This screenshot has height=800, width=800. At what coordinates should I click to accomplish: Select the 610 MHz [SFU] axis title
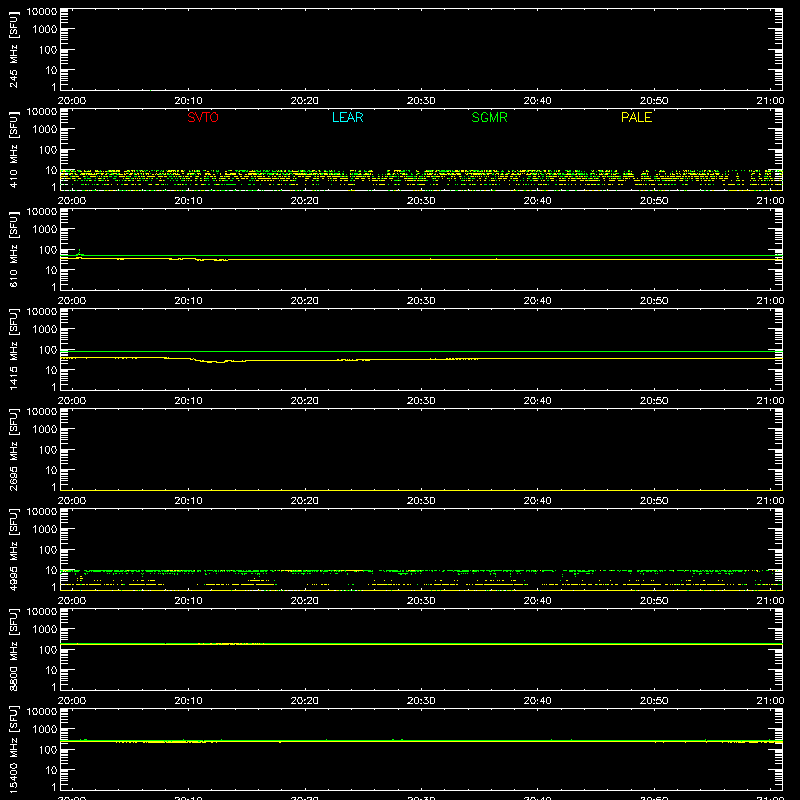tap(13, 249)
